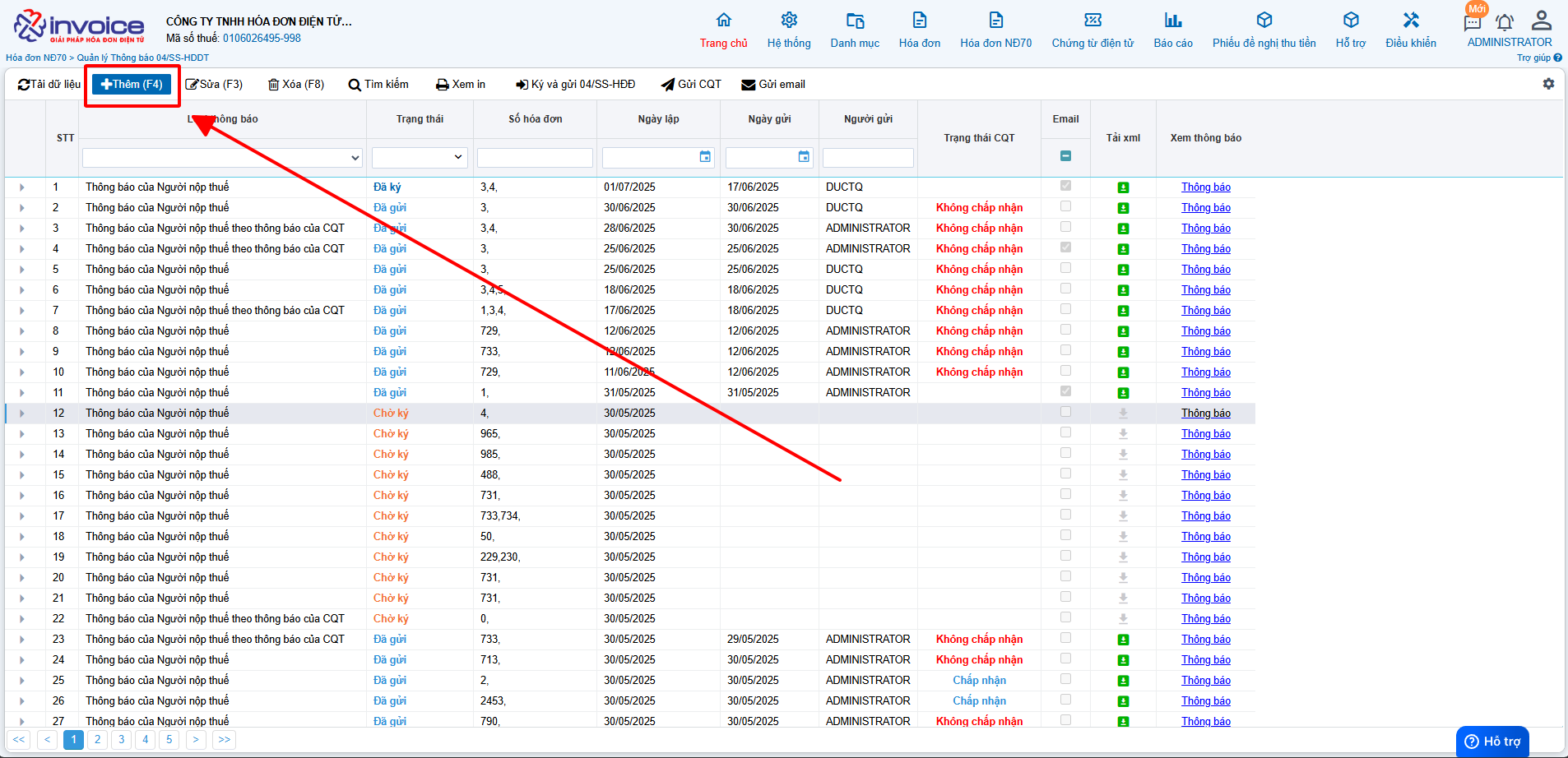Download xml for row 7
1568x758 pixels.
[x=1123, y=311]
